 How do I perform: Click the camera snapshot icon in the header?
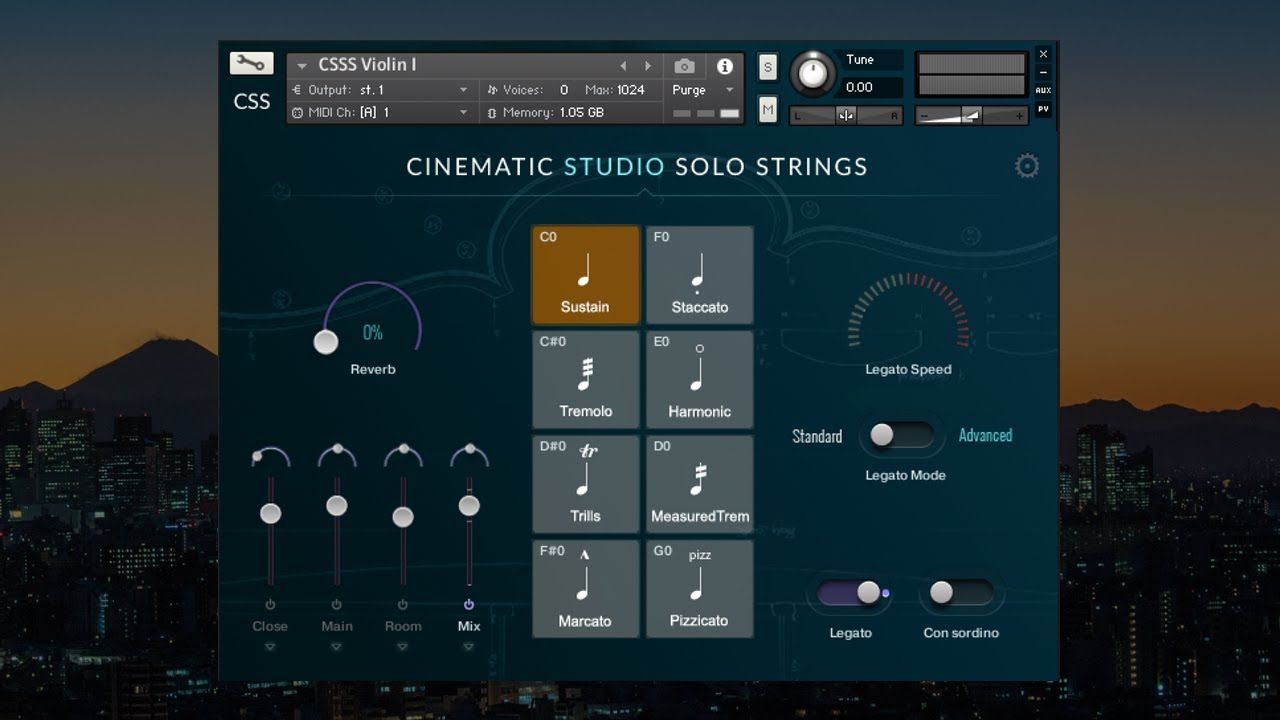(x=684, y=65)
